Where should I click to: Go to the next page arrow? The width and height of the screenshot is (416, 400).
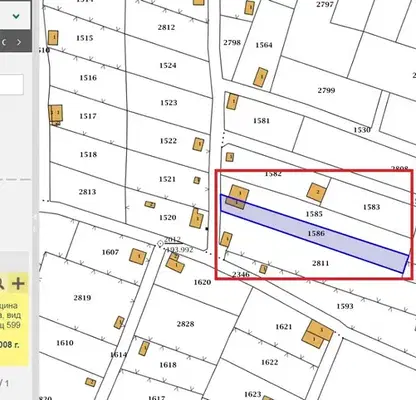point(19,42)
